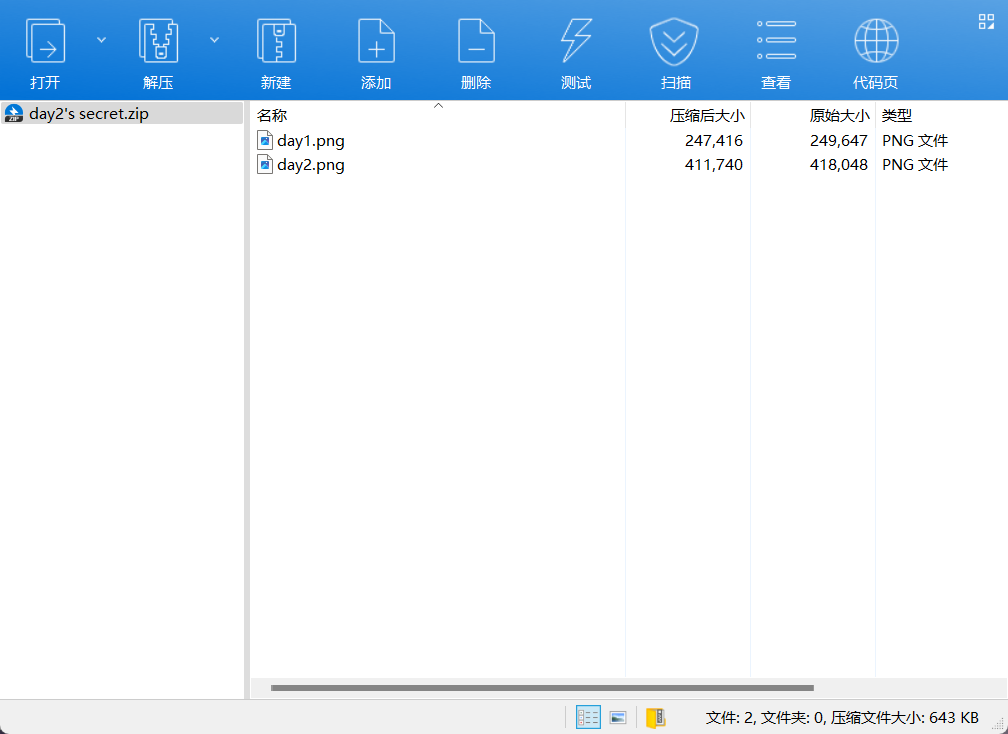The image size is (1008, 734).
Task: Open the grid menu icon at top right
Action: 986,22
